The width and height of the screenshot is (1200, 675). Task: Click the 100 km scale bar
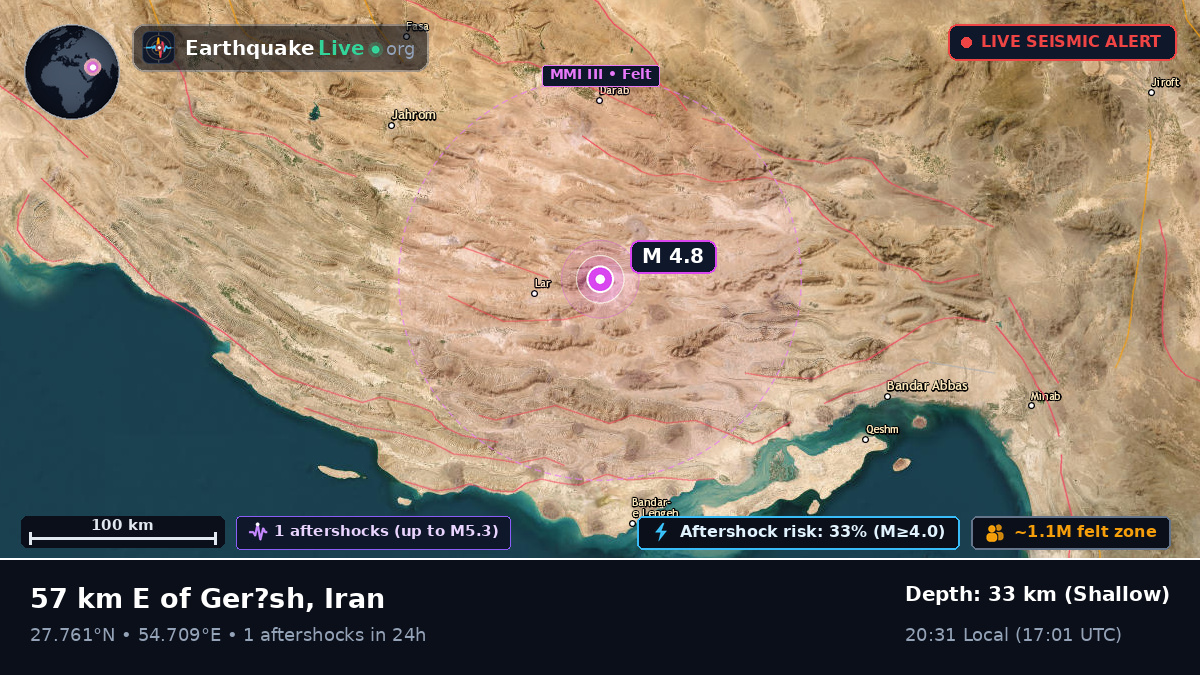pos(123,532)
